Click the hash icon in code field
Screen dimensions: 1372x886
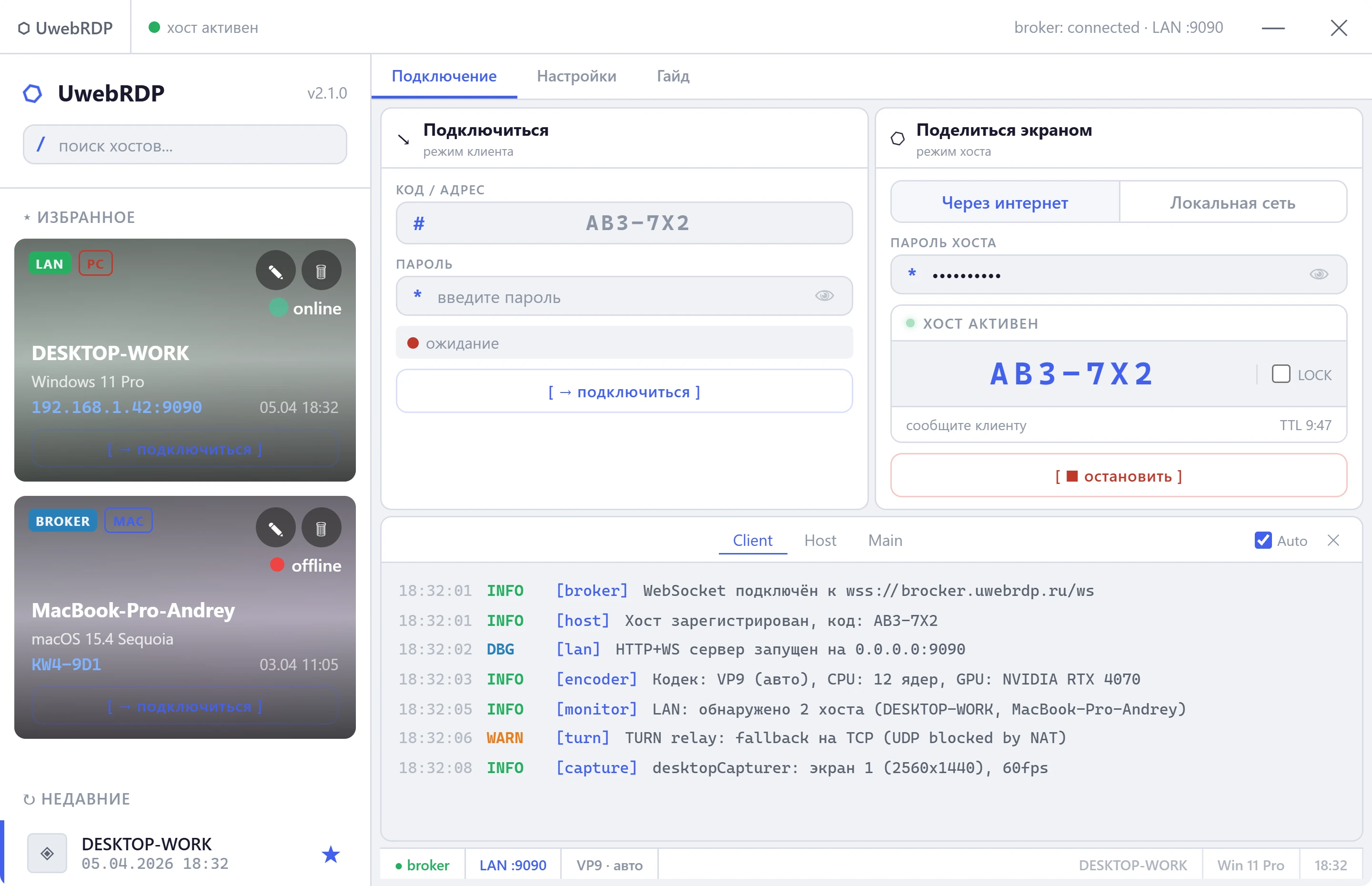tap(419, 223)
